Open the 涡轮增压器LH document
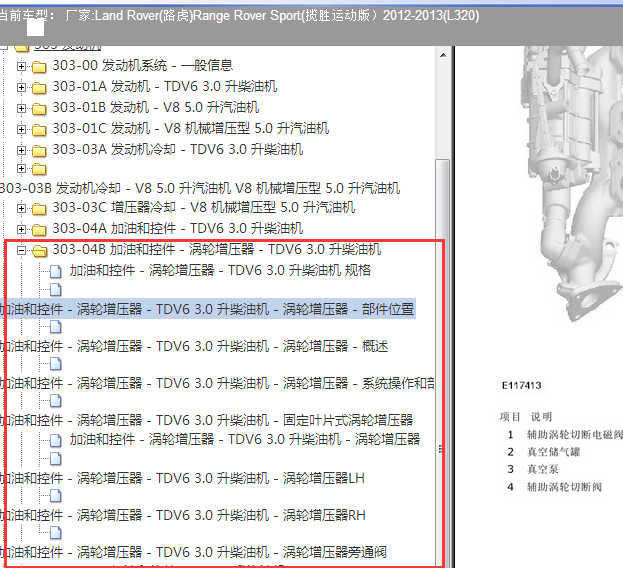The height and width of the screenshot is (568, 623). click(x=182, y=478)
